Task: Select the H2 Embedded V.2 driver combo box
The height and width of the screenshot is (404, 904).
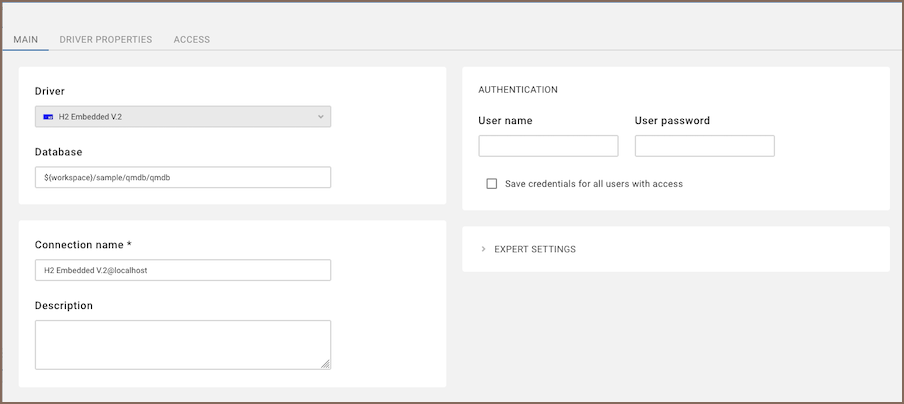Action: pyautogui.click(x=182, y=117)
